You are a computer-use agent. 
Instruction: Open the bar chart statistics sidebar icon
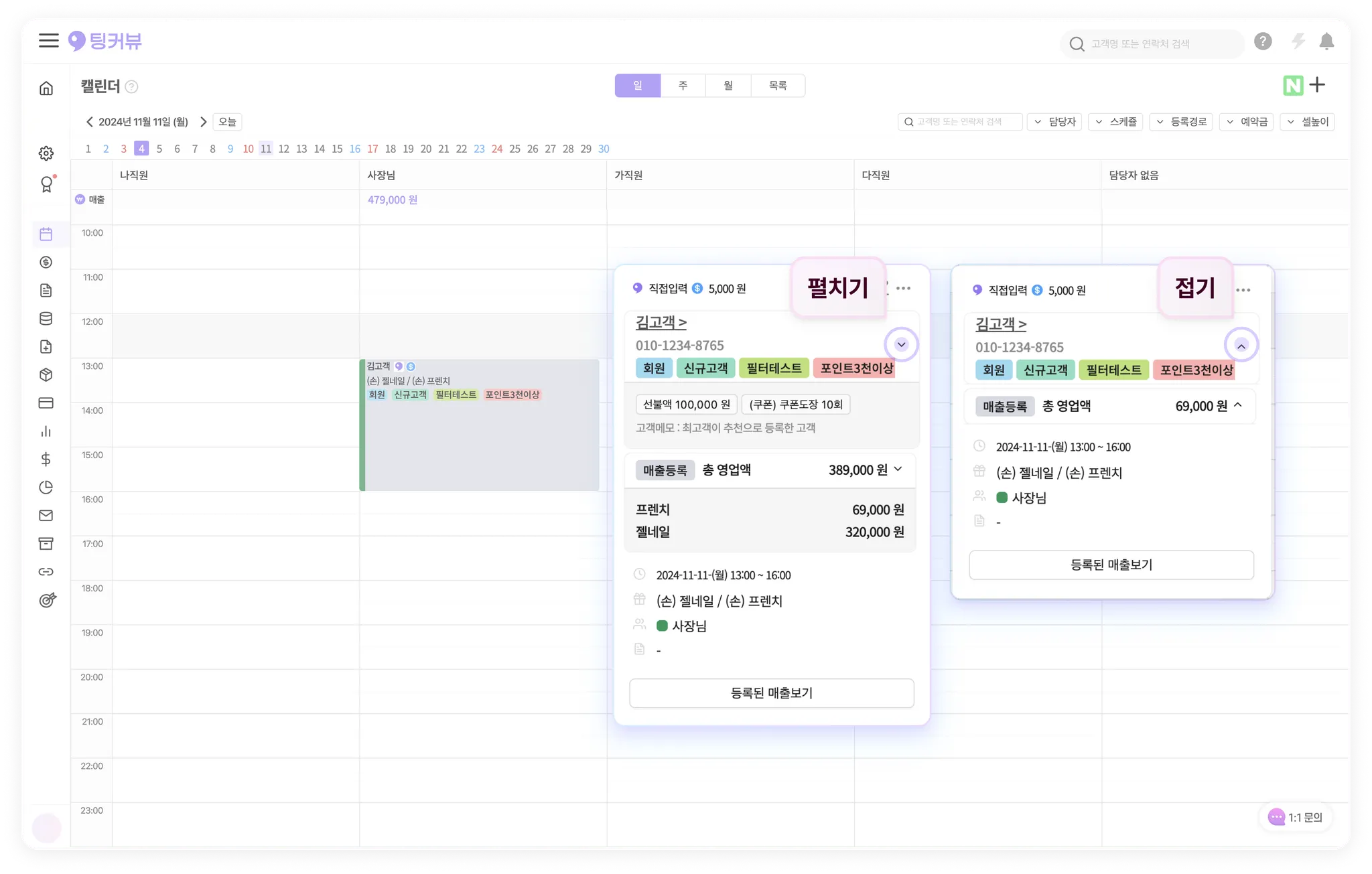(x=46, y=431)
